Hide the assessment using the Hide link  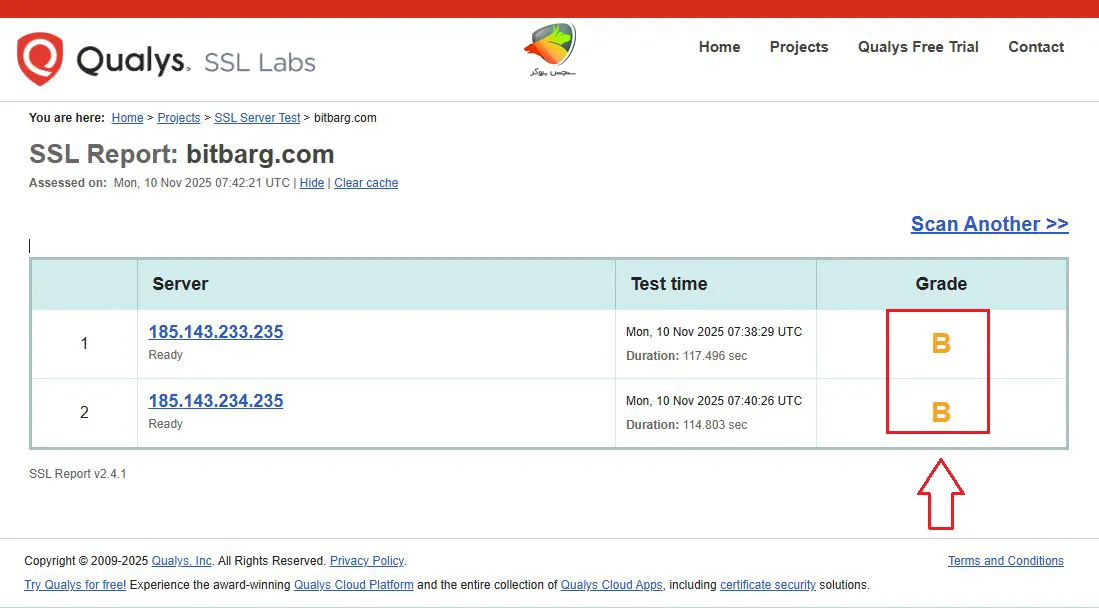pyautogui.click(x=312, y=183)
